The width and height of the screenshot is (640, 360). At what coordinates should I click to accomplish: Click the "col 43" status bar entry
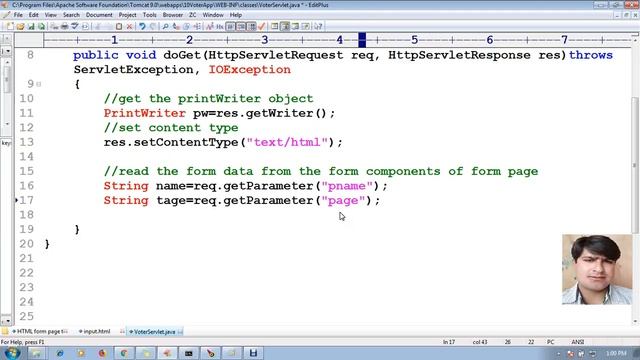coord(480,342)
